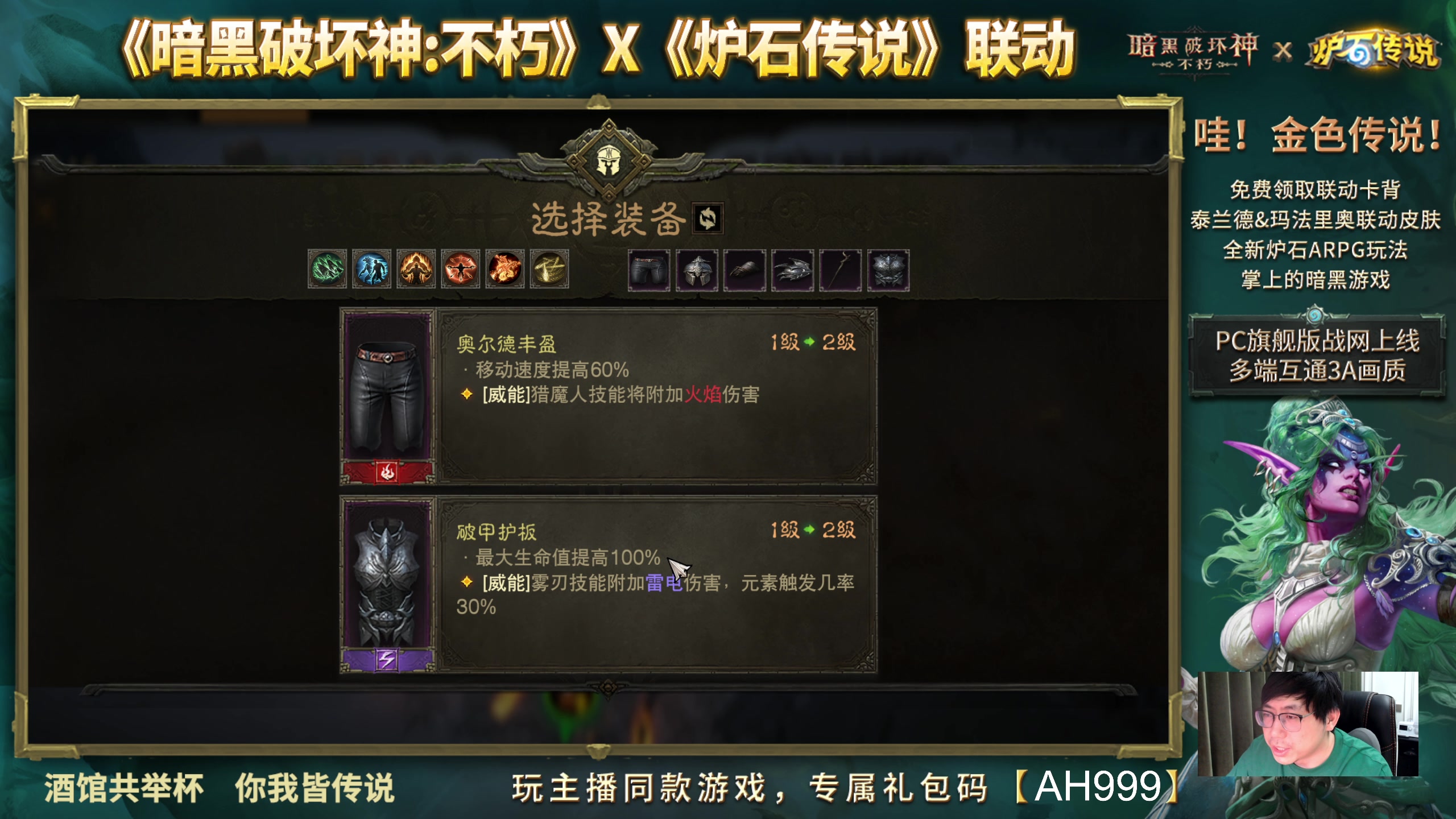Image resolution: width=1456 pixels, height=819 pixels.
Task: Click the pants equipment slot icon
Action: click(649, 270)
